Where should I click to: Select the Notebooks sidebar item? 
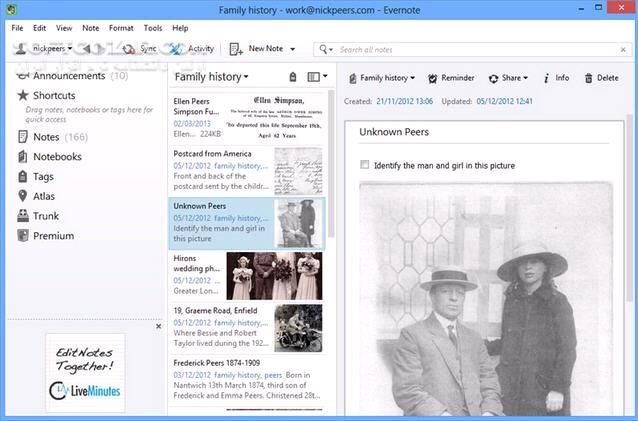point(57,157)
